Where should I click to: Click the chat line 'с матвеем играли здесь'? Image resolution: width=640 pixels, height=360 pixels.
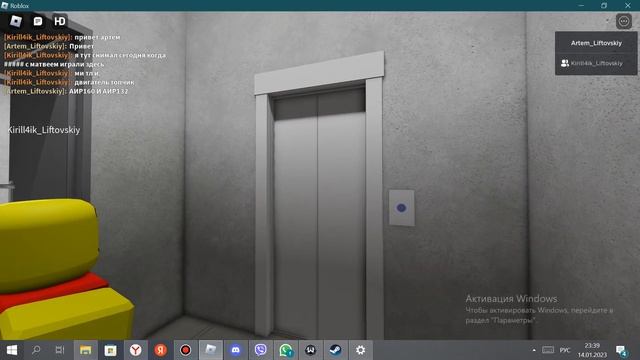64,64
